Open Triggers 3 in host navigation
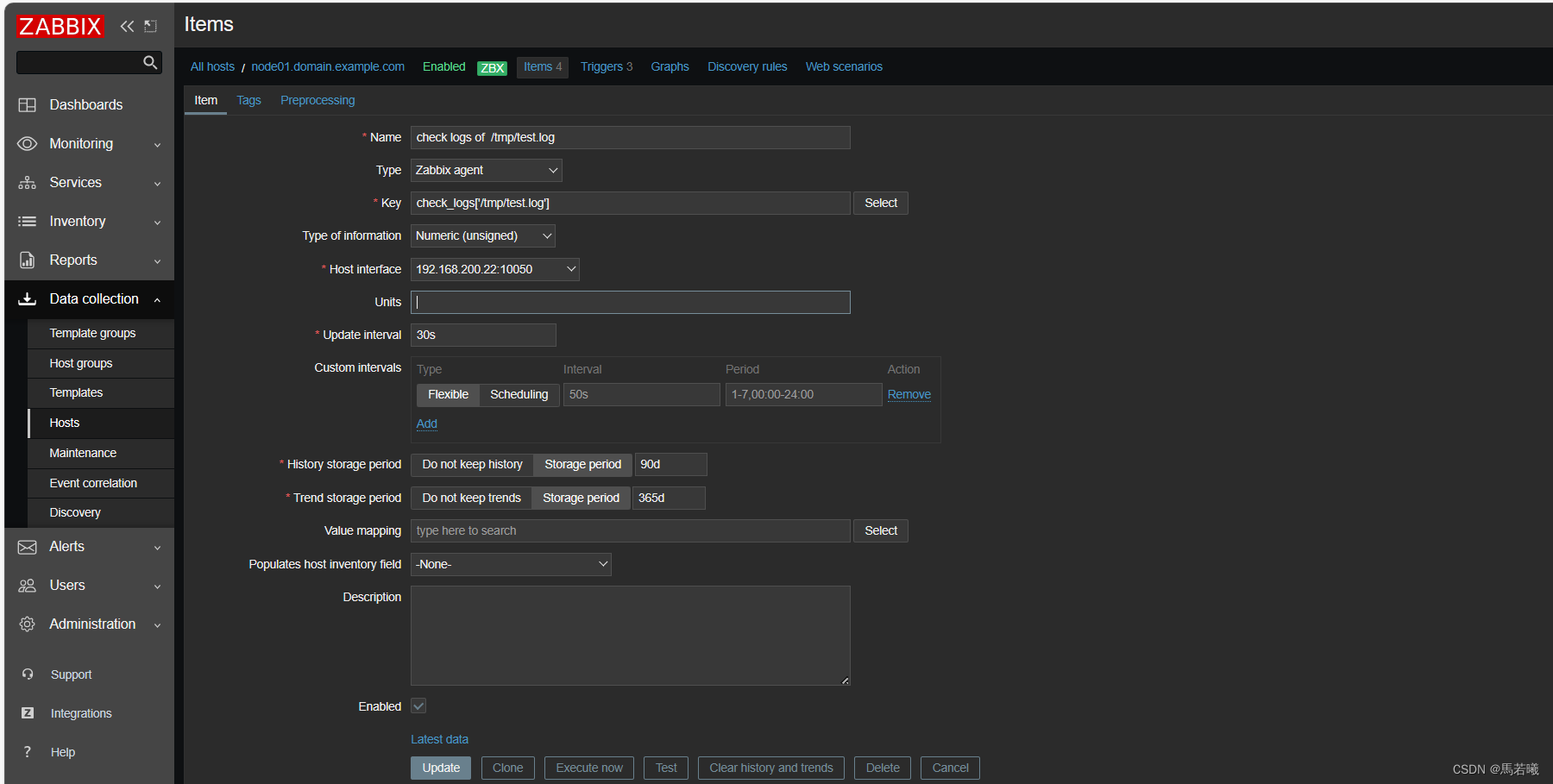 click(x=607, y=67)
